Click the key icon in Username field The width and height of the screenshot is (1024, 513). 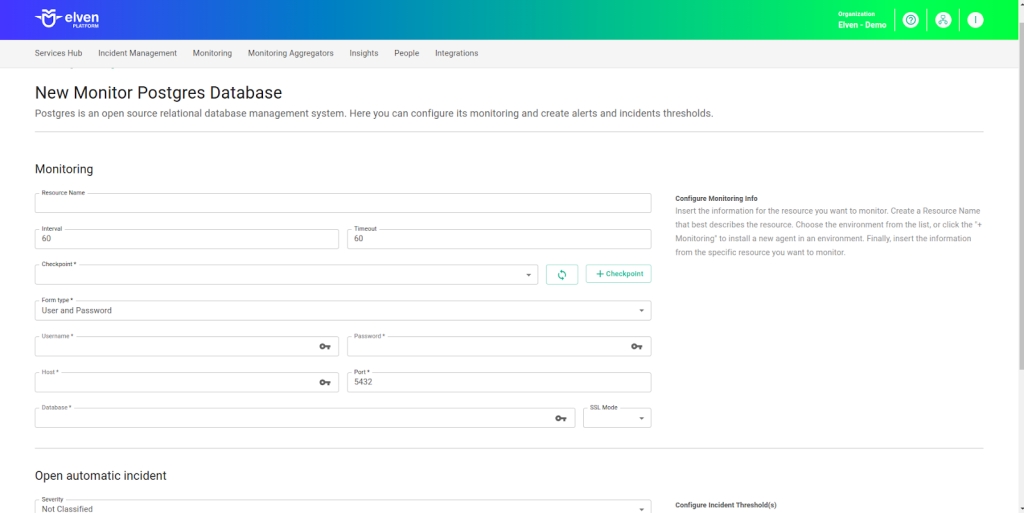tap(325, 346)
